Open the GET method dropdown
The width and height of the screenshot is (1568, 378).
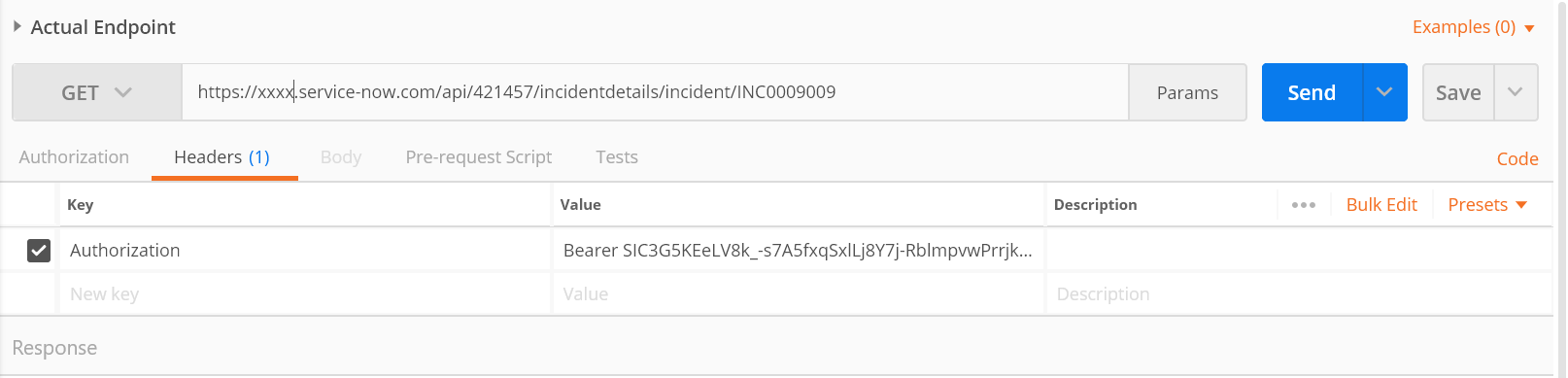click(x=97, y=92)
